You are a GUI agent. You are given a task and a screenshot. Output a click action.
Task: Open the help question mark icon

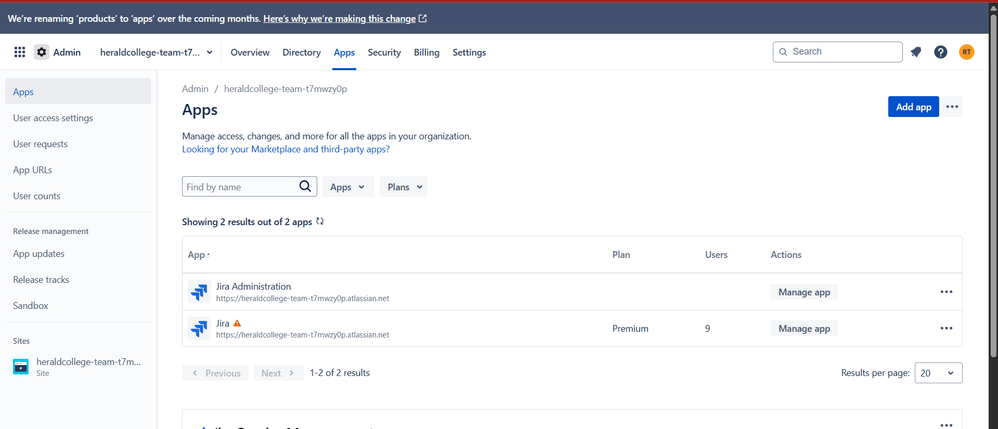click(x=941, y=52)
